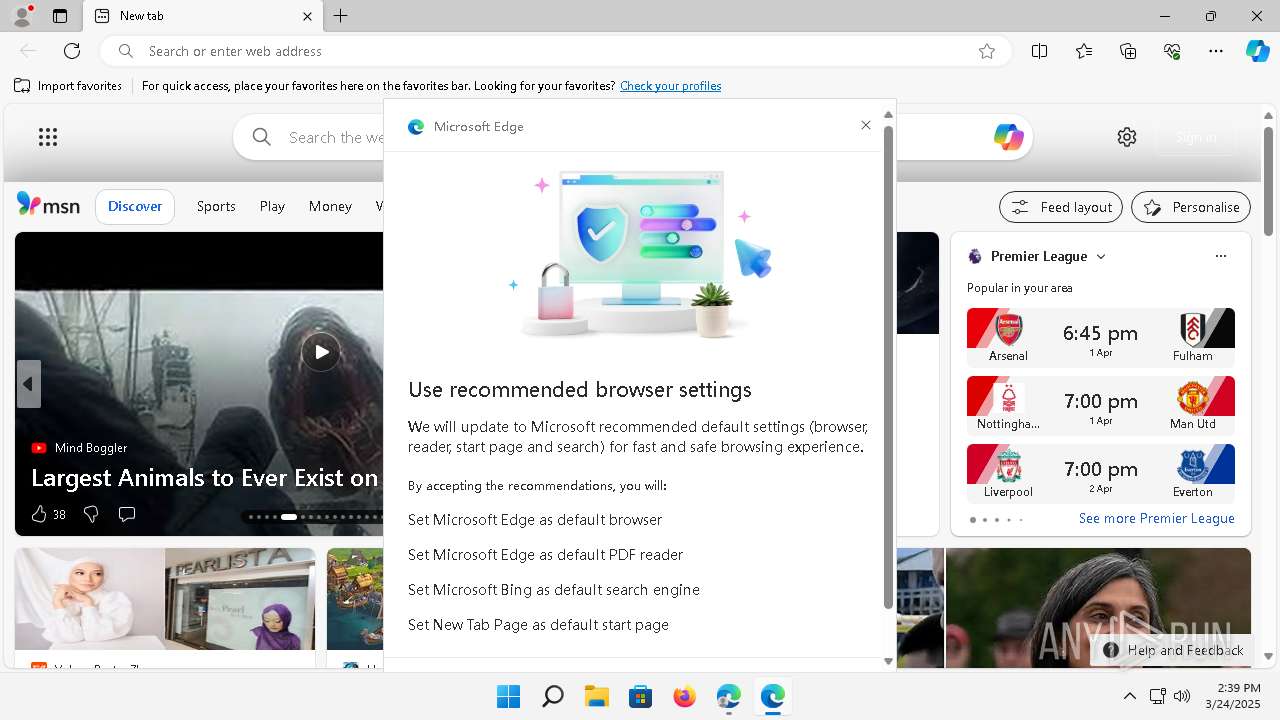Click the Sign in button
Screen dimensions: 1280x720
pyautogui.click(x=1196, y=137)
